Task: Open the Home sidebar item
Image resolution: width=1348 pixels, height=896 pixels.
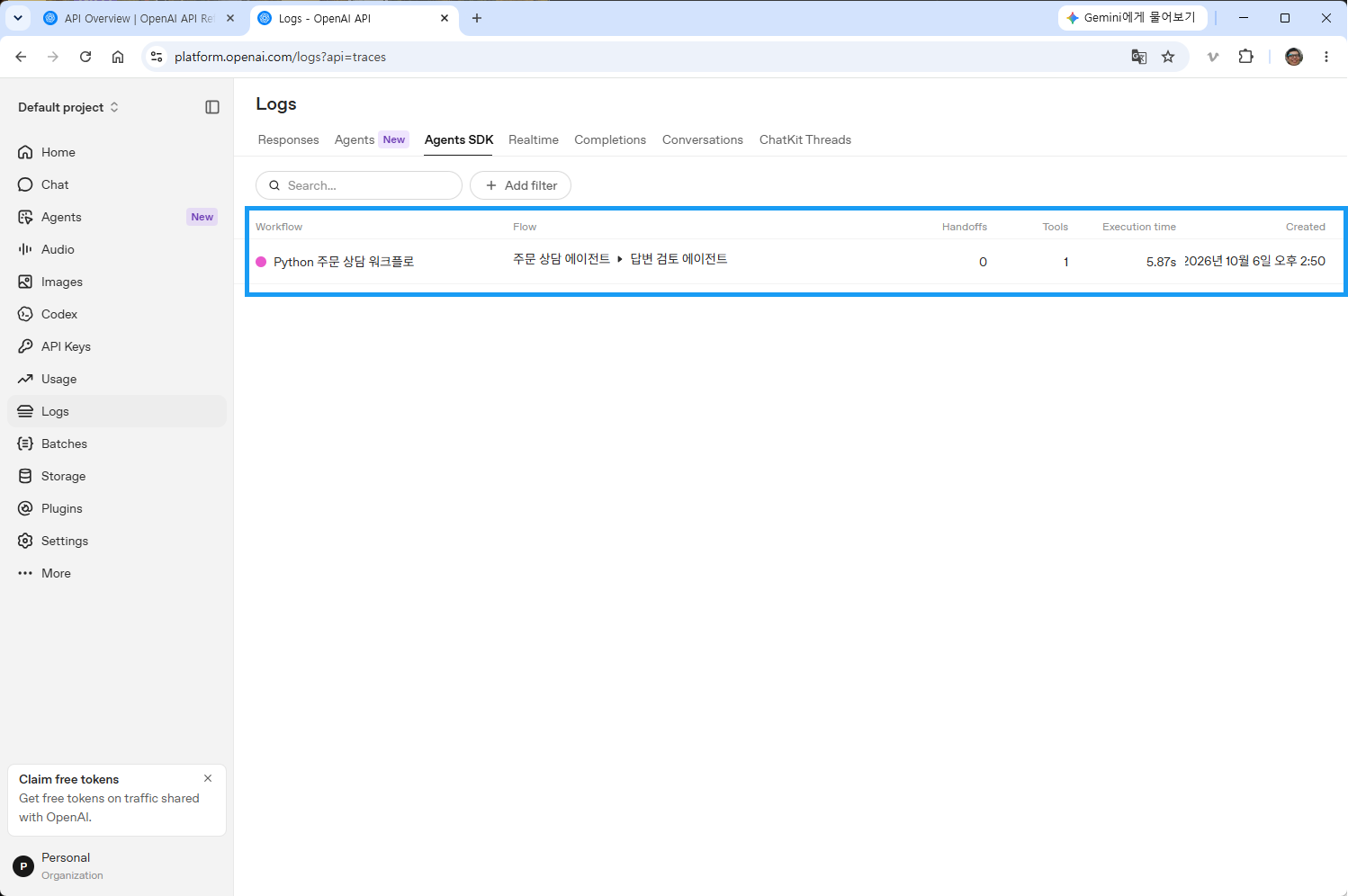Action: [x=117, y=152]
